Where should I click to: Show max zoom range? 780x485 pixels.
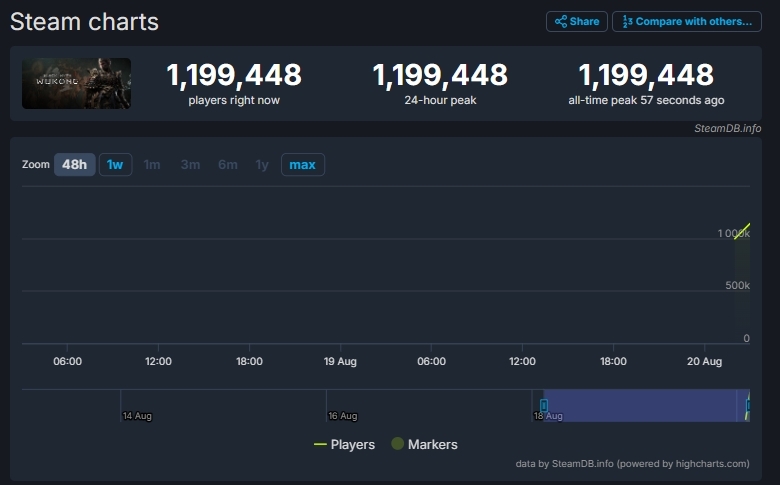302,165
